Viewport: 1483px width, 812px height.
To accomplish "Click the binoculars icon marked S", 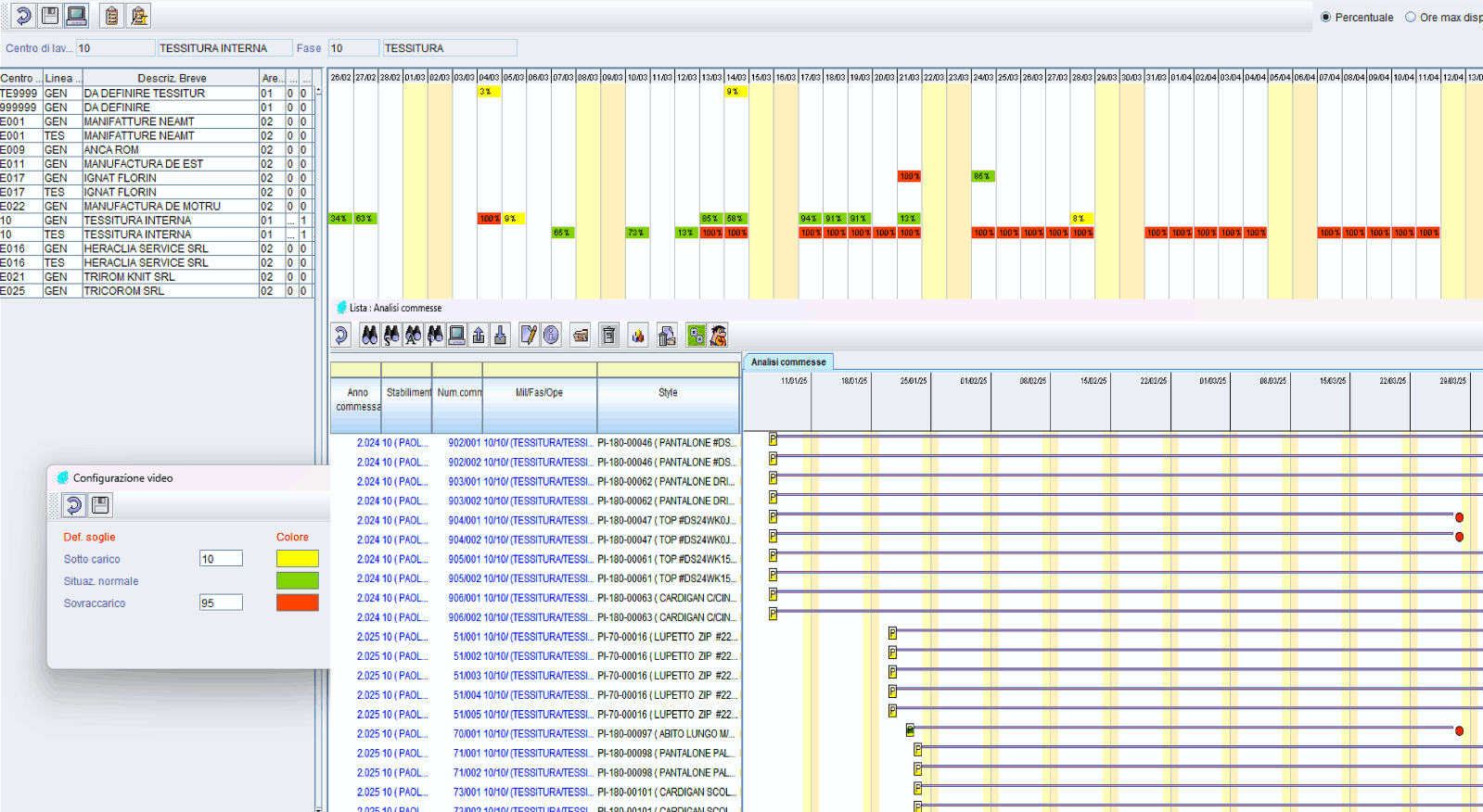I will tap(391, 336).
